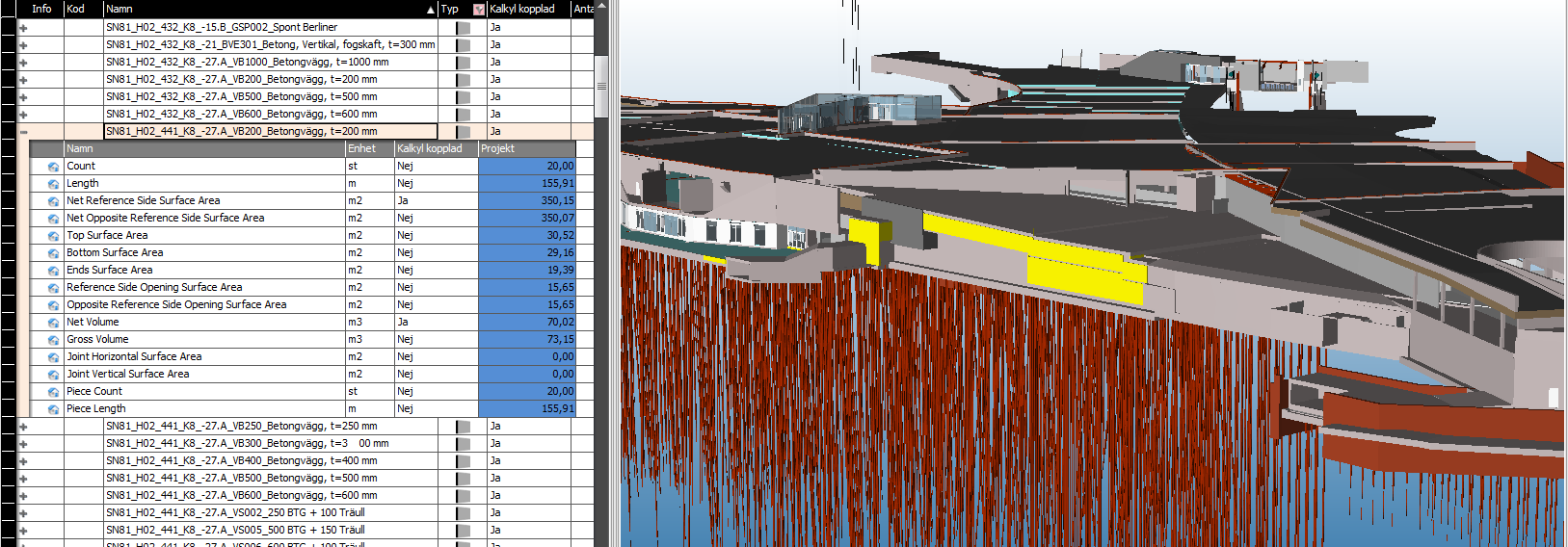The width and height of the screenshot is (1568, 547).
Task: Select the 441 VB200 Betongvägg name cell
Action: (x=270, y=132)
